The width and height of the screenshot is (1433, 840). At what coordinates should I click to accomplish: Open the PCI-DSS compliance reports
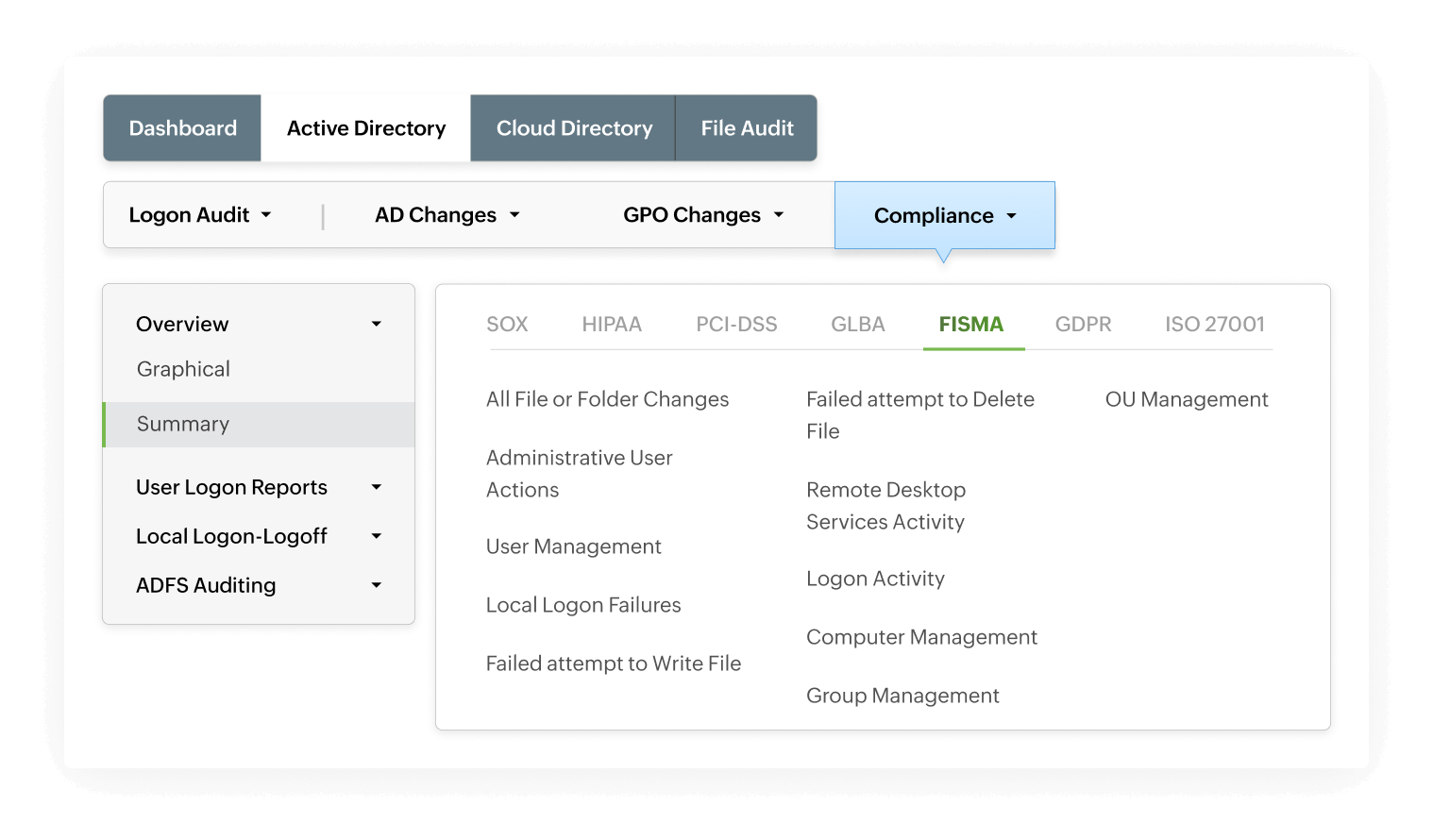point(737,324)
